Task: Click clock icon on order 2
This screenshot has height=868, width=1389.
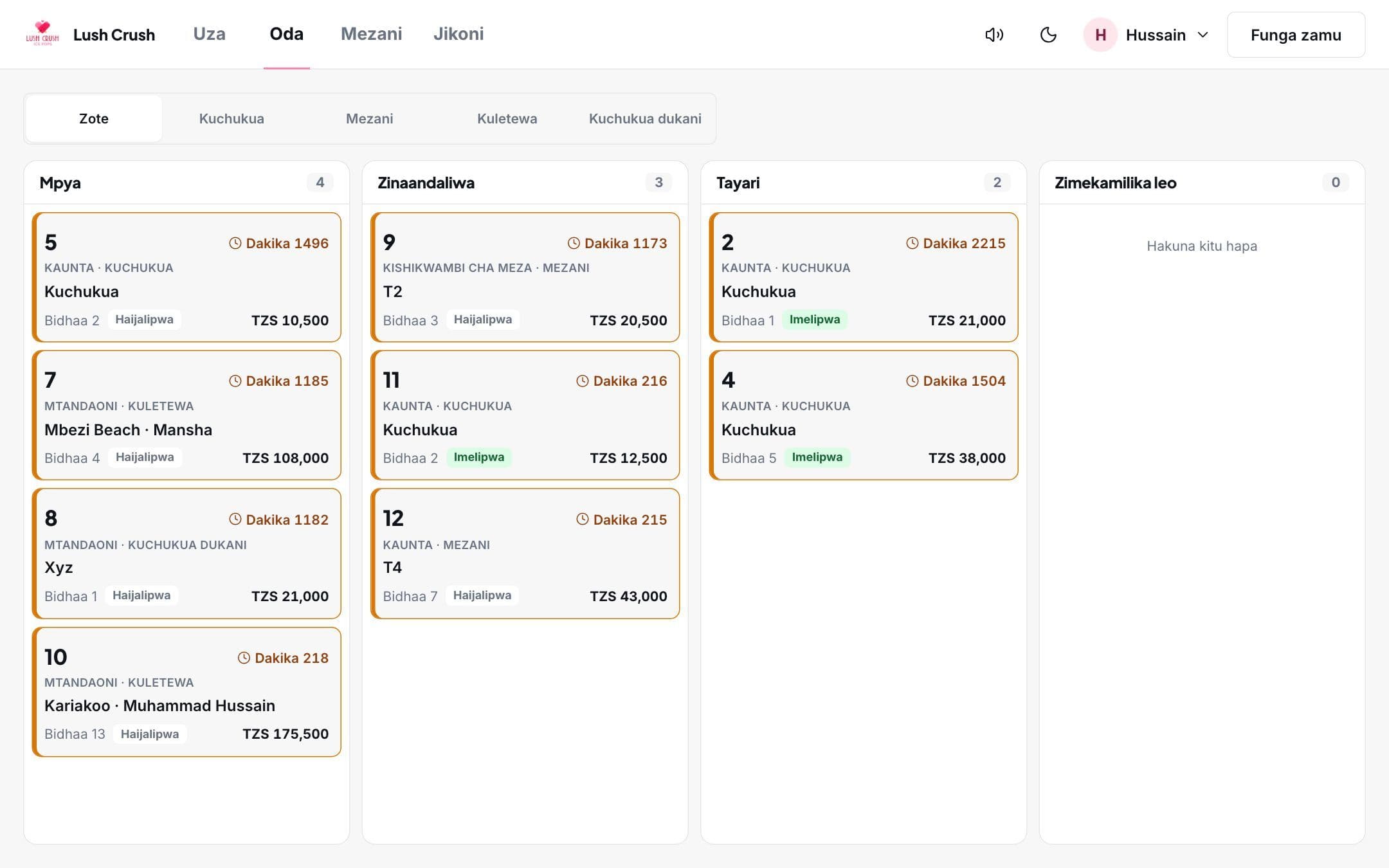Action: (x=912, y=243)
